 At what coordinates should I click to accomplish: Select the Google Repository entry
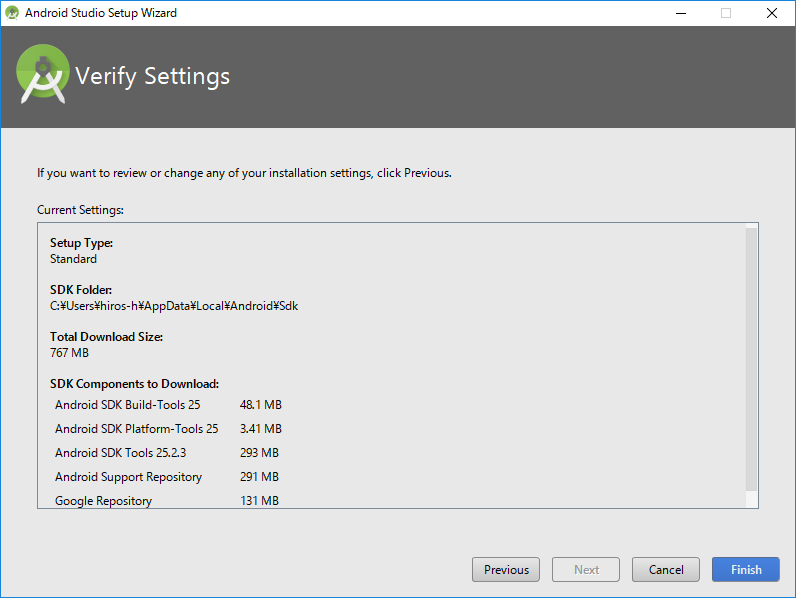(x=104, y=501)
